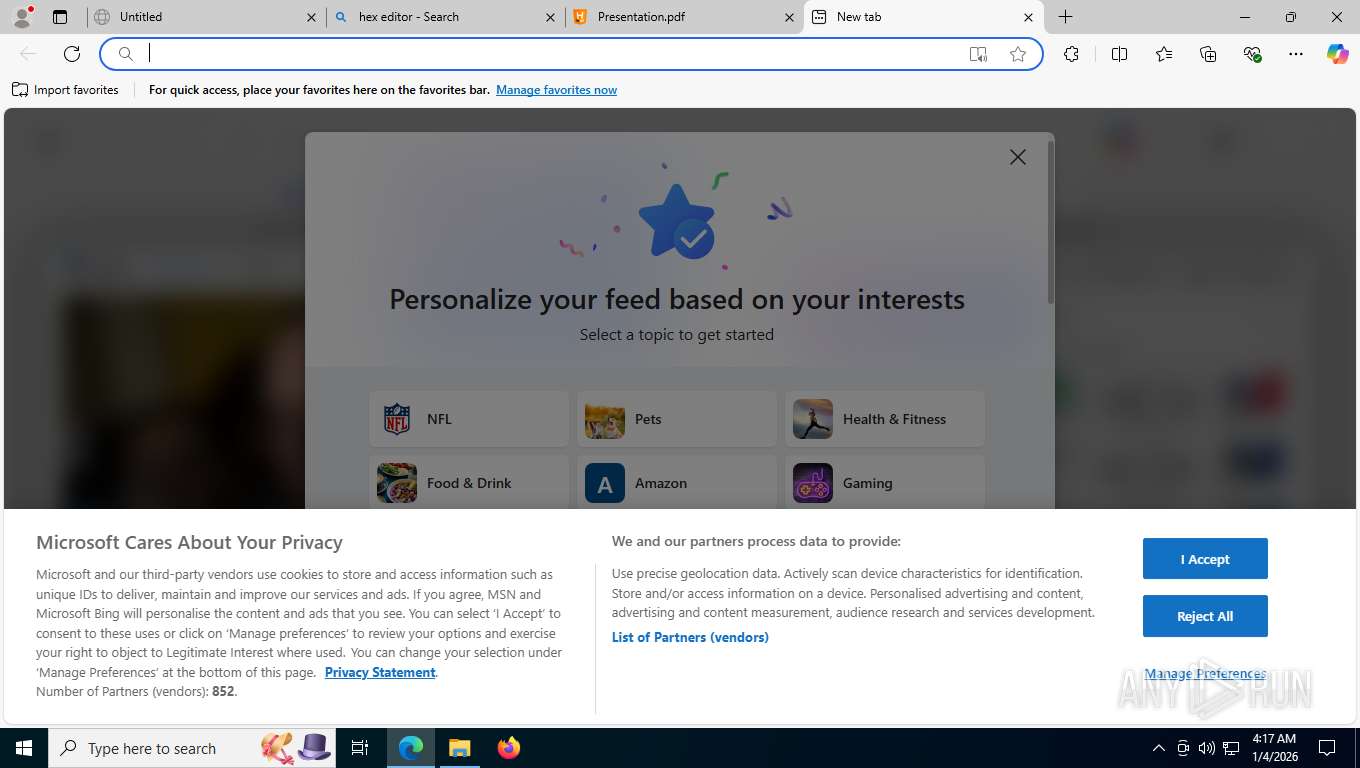This screenshot has width=1360, height=768.
Task: Open the Collections icon
Action: pyautogui.click(x=1208, y=54)
